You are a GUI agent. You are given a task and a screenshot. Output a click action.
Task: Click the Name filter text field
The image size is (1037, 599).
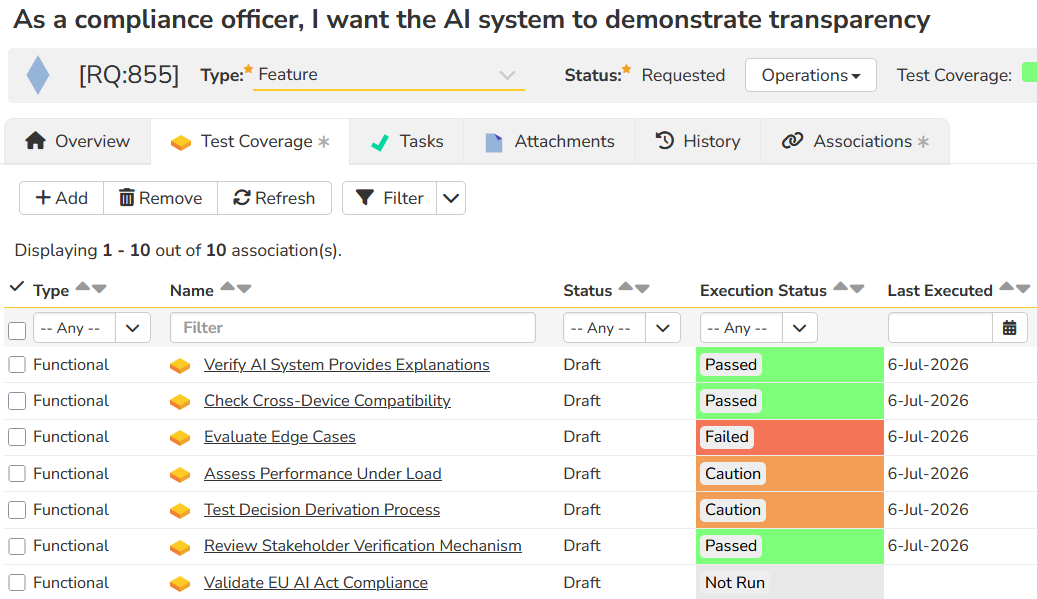(x=353, y=328)
